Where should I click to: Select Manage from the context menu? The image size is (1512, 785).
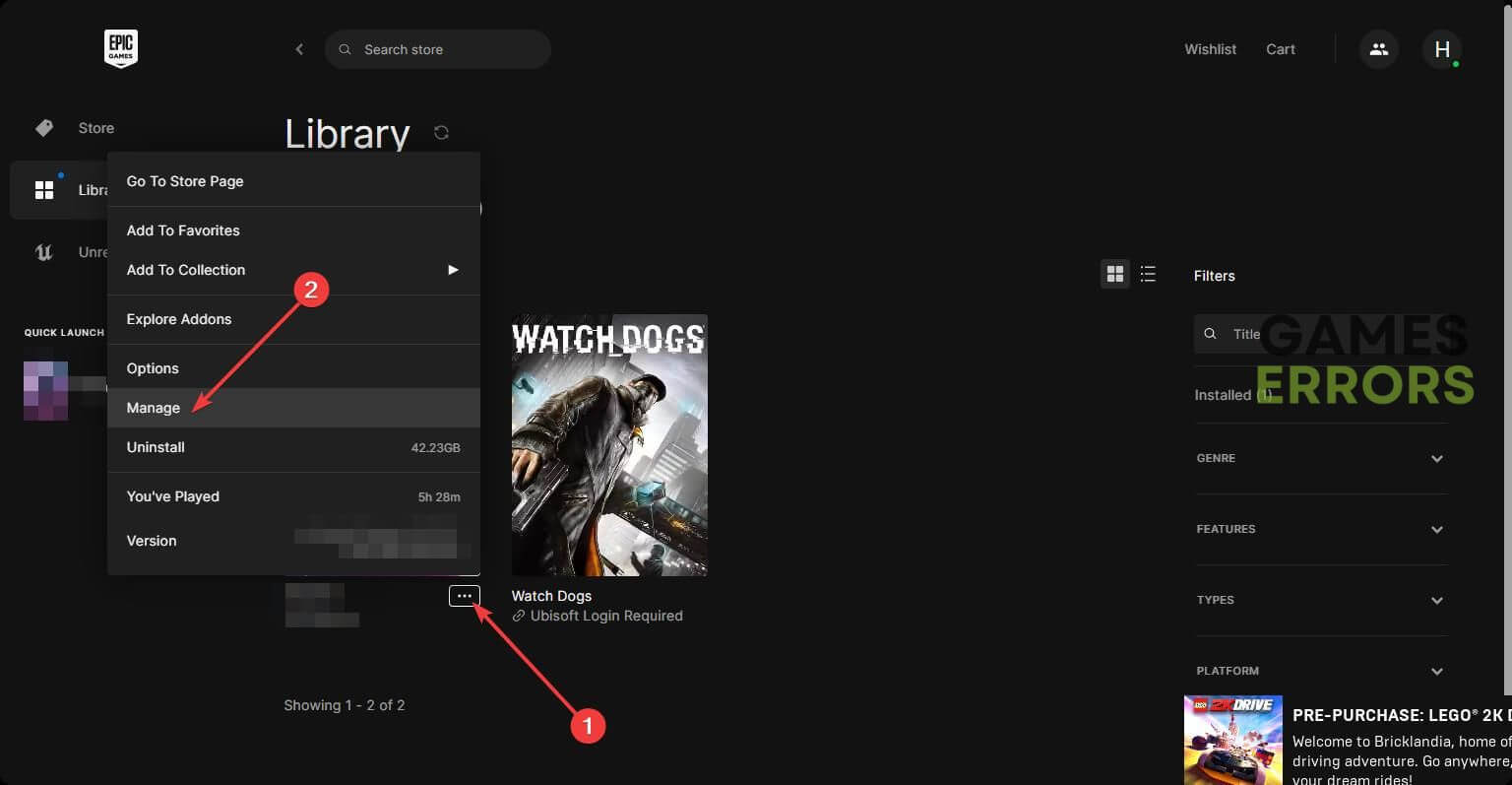pyautogui.click(x=154, y=408)
